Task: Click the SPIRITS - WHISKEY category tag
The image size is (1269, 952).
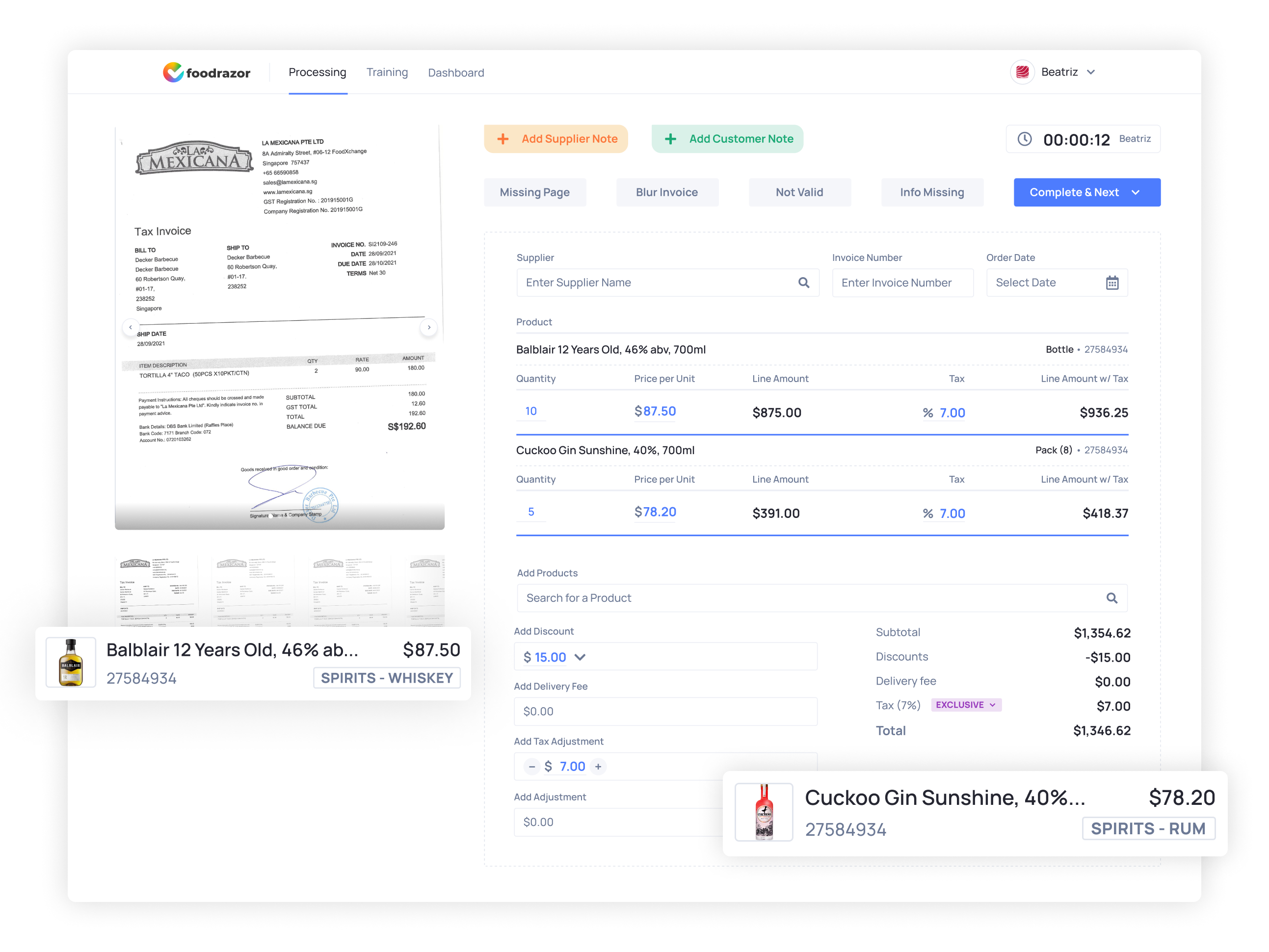Action: pos(387,678)
